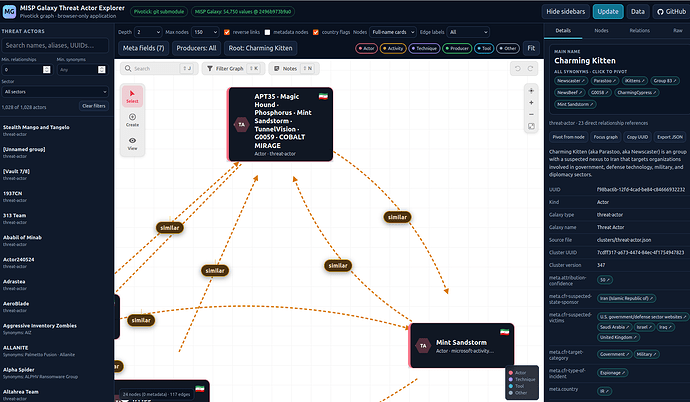Click the recenter graph crosshair icon
The height and width of the screenshot is (402, 690).
coord(531,91)
